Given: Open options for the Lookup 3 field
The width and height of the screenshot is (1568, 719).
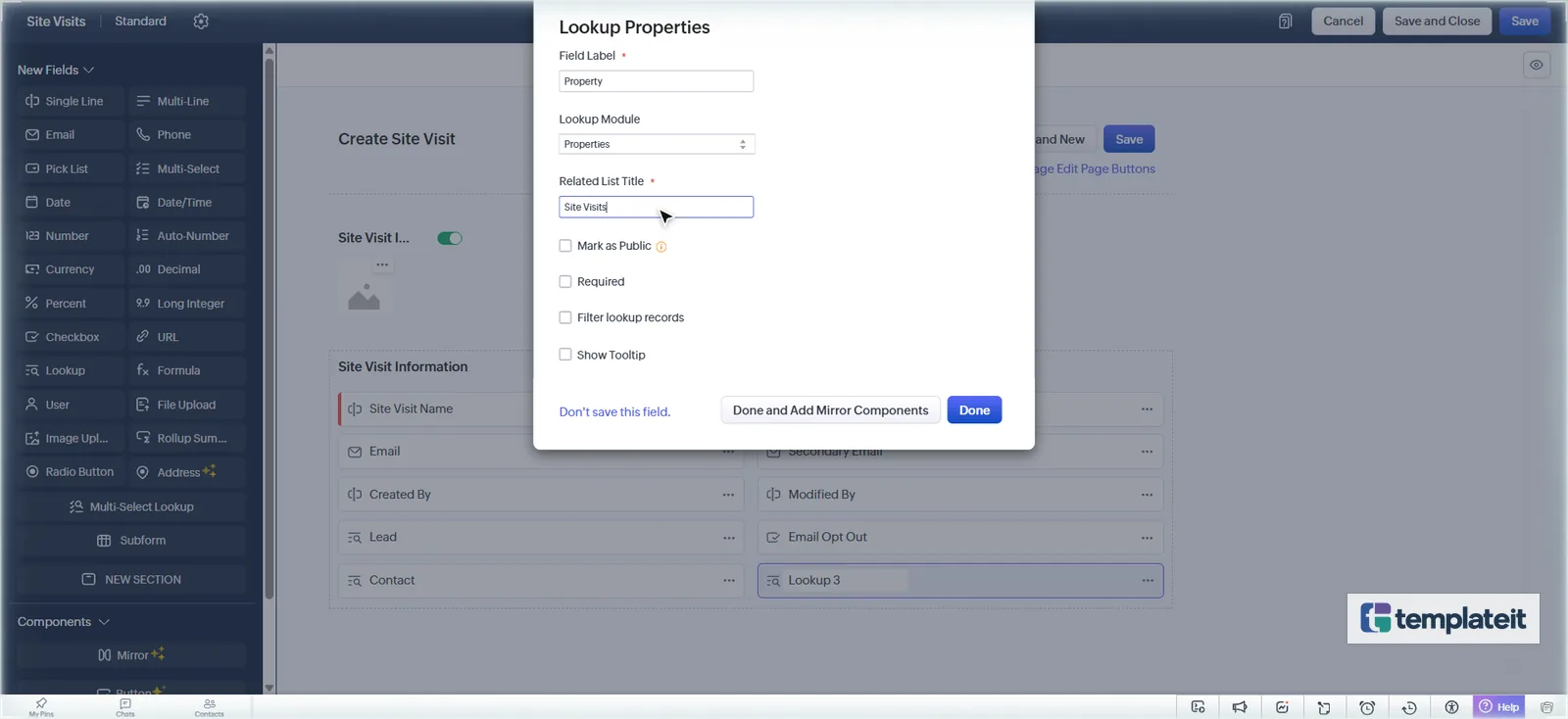Looking at the screenshot, I should 1148,581.
